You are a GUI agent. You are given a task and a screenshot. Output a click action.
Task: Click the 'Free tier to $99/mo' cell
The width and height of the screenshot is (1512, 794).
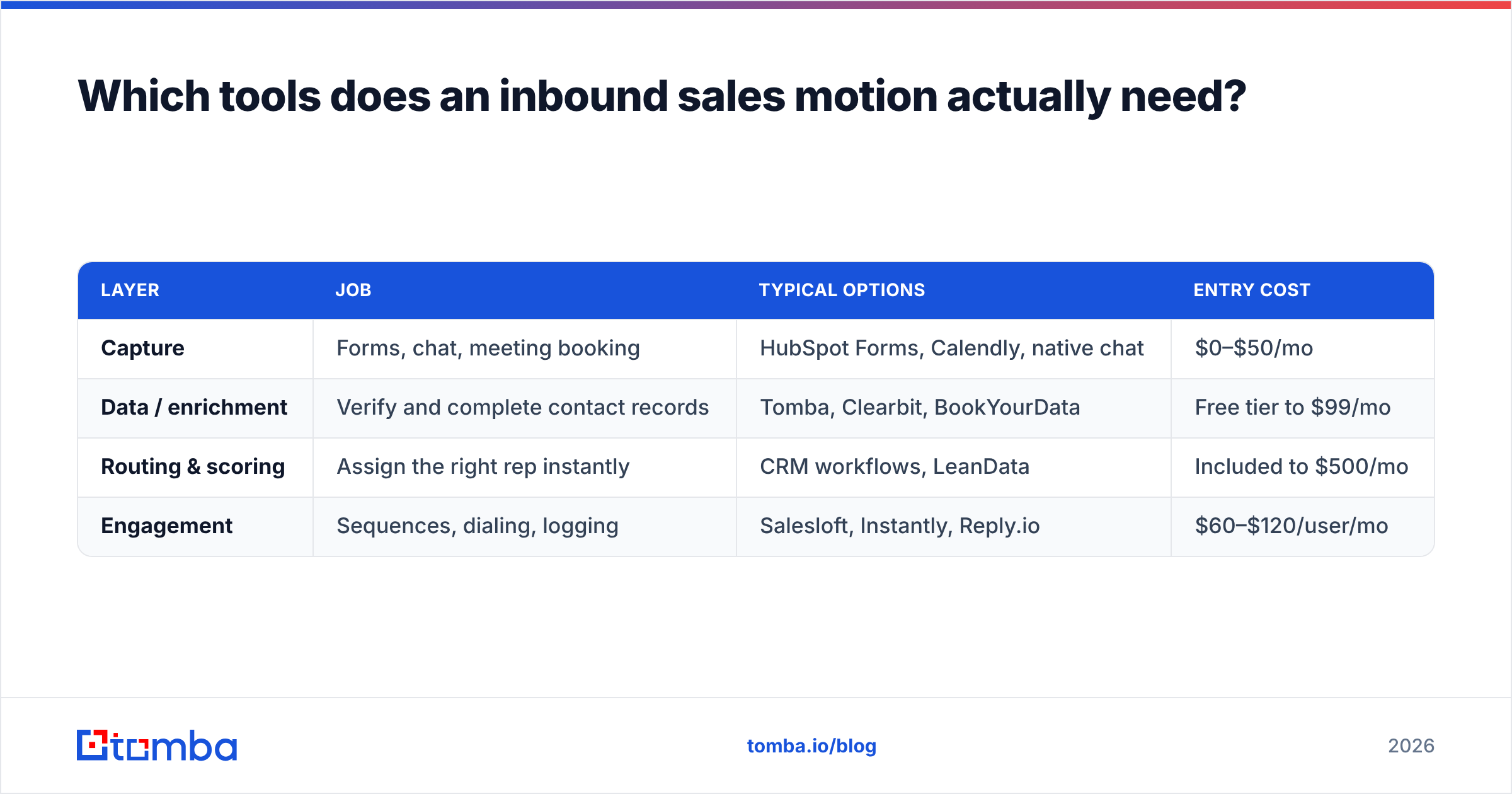(x=1293, y=407)
